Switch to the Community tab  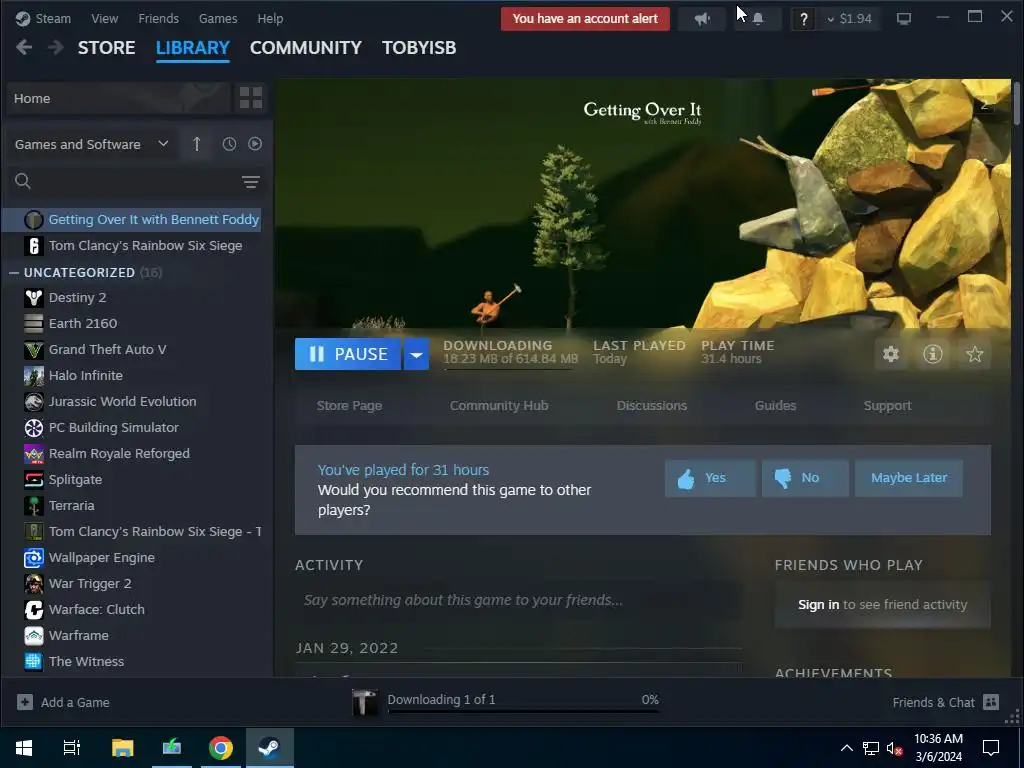click(306, 48)
